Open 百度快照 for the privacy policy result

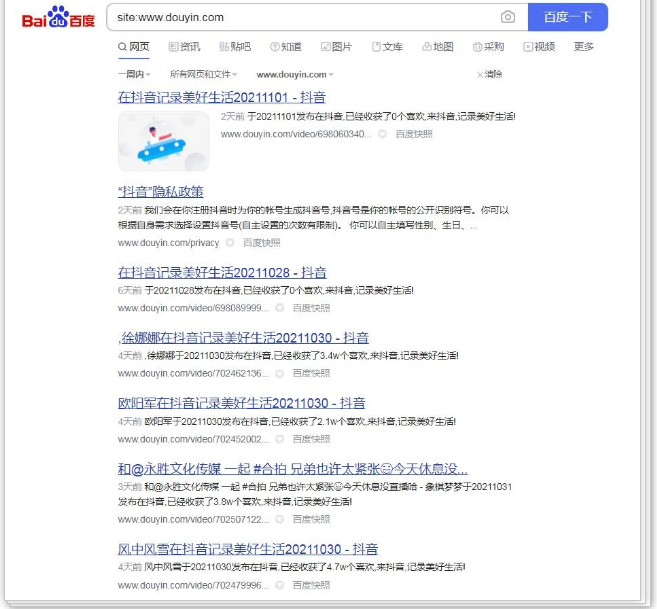261,243
